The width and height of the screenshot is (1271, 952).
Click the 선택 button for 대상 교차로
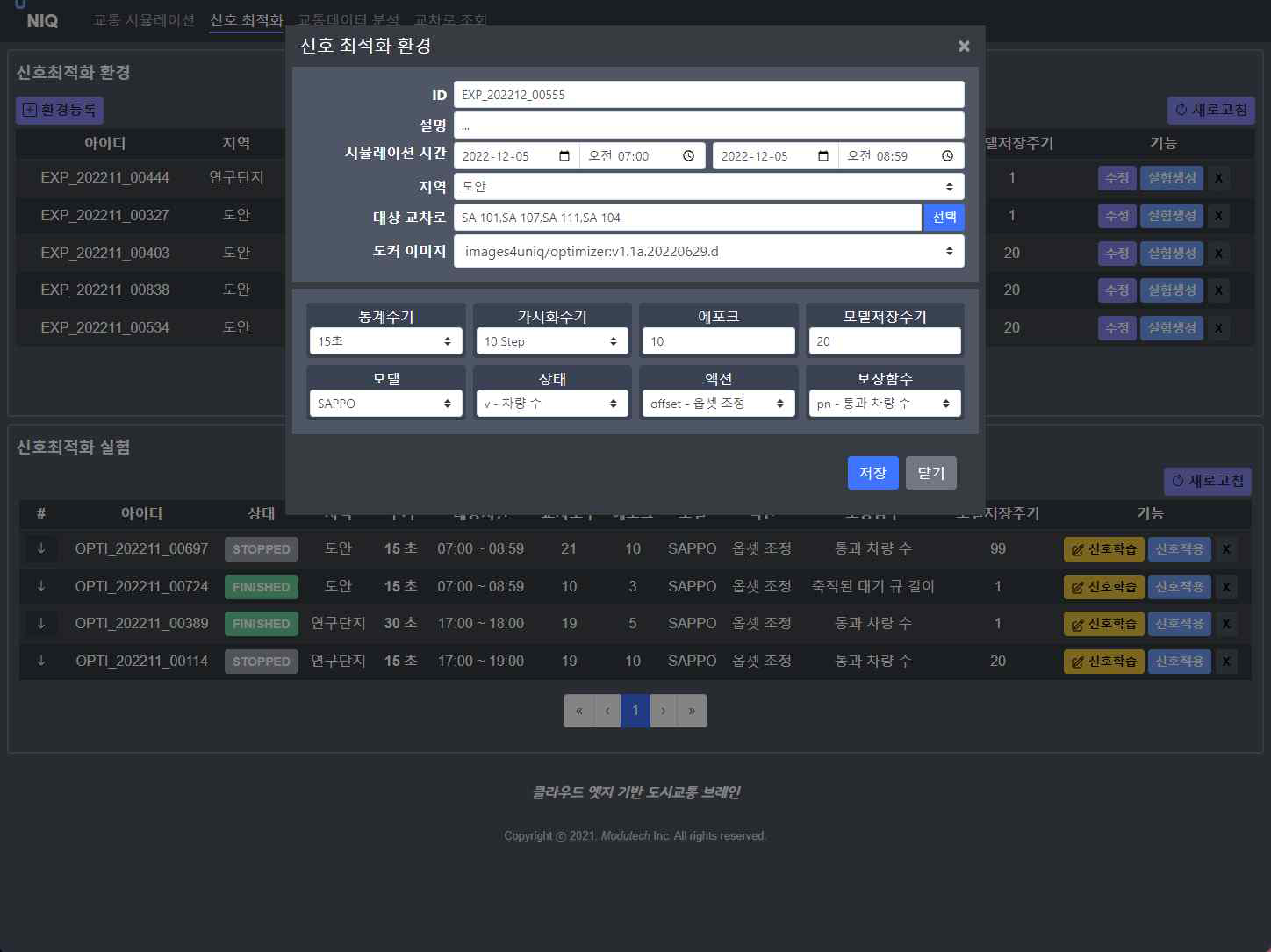click(944, 217)
